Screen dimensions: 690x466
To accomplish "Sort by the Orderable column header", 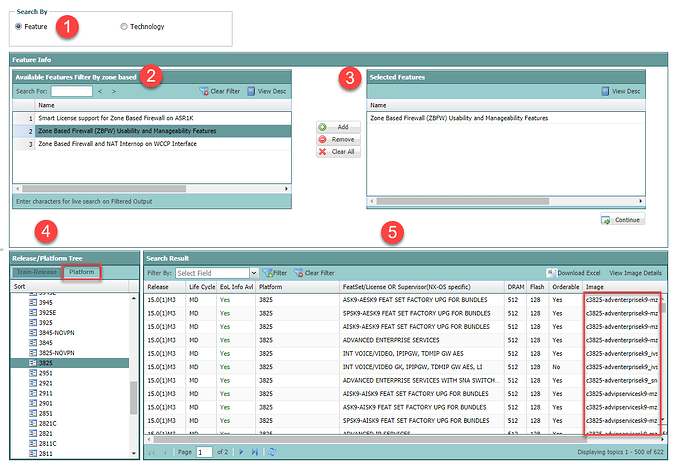I will (566, 287).
